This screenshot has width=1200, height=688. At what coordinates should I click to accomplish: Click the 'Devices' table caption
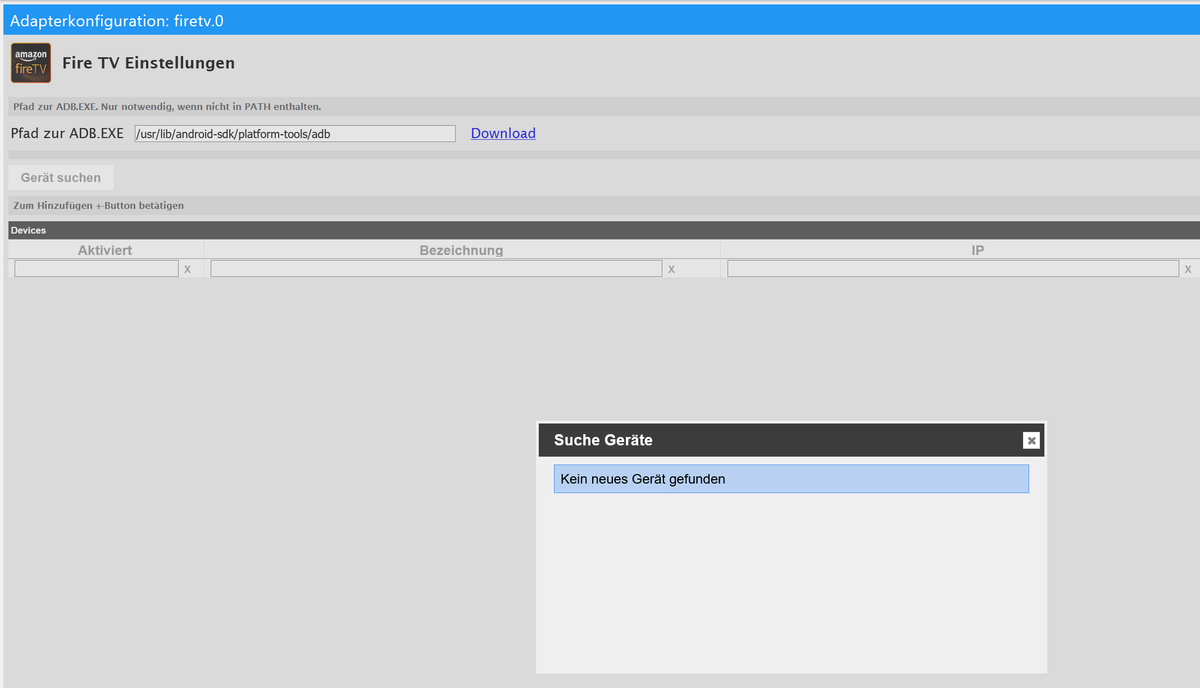28,230
